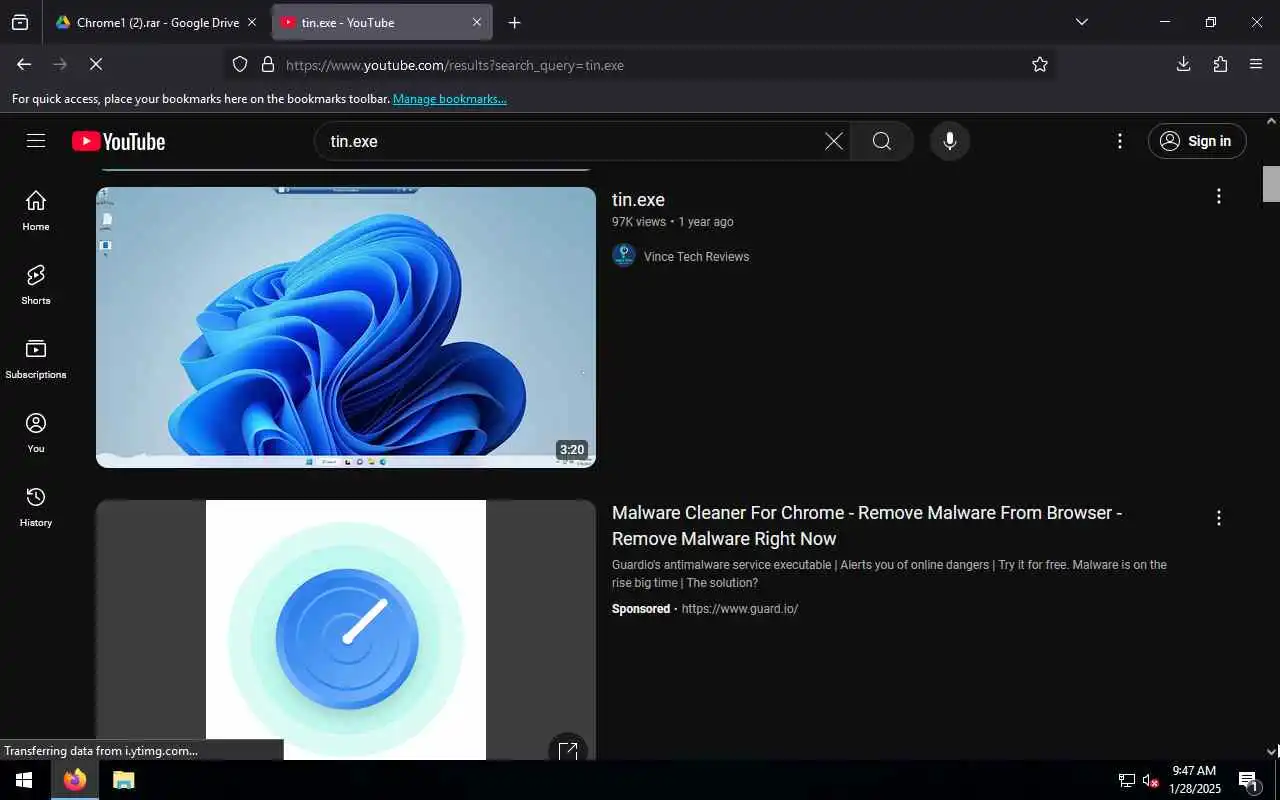Open tracking protection shield panel
Viewport: 1280px width, 800px height.
click(240, 64)
